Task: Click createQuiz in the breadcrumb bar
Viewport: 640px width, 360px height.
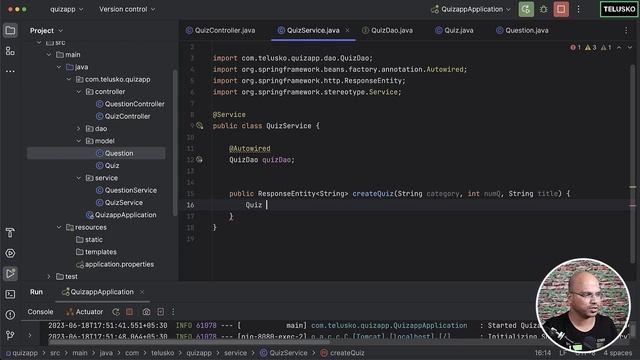Action: click(x=342, y=353)
